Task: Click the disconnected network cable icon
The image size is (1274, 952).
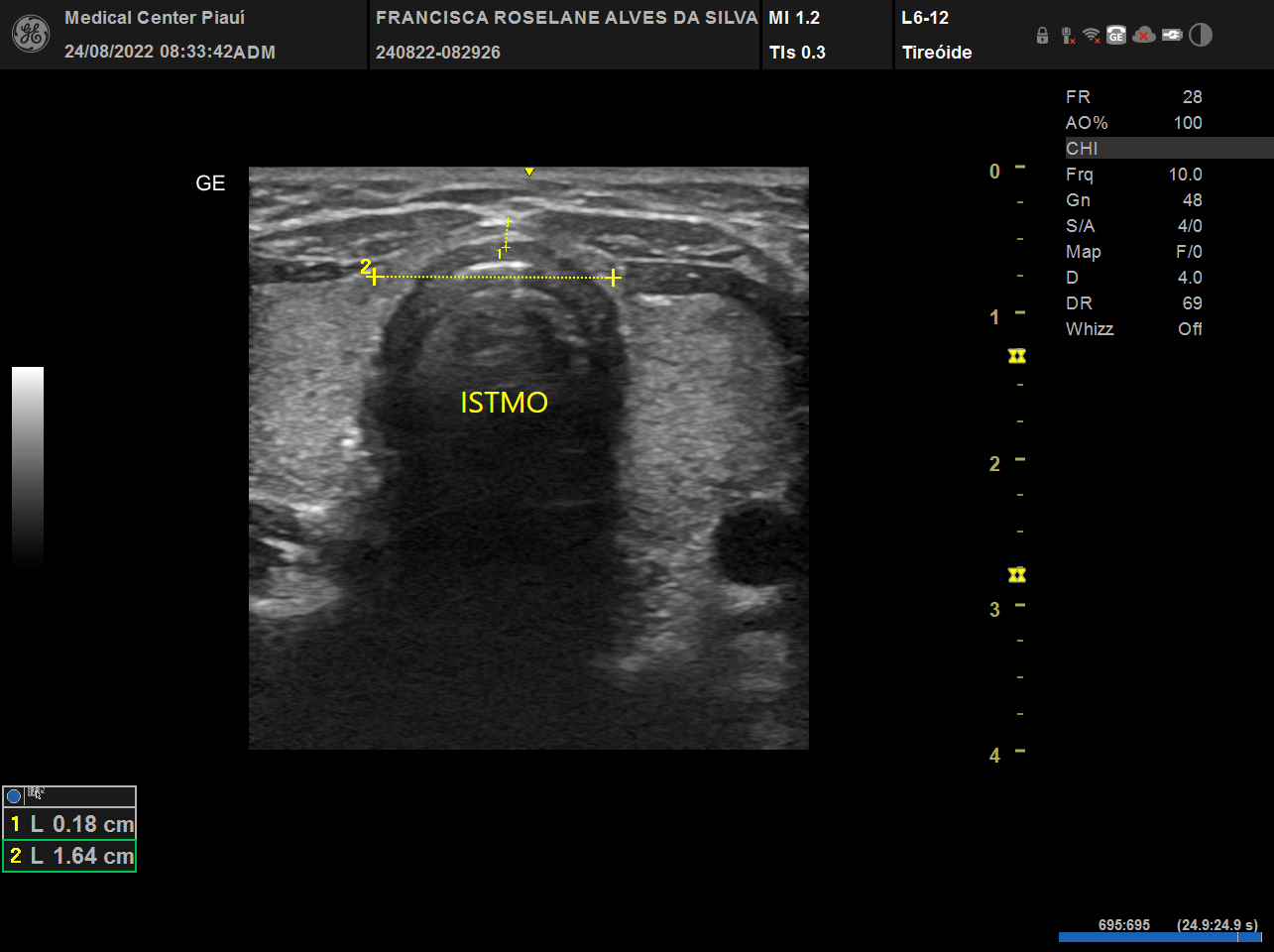Action: pyautogui.click(x=1067, y=36)
